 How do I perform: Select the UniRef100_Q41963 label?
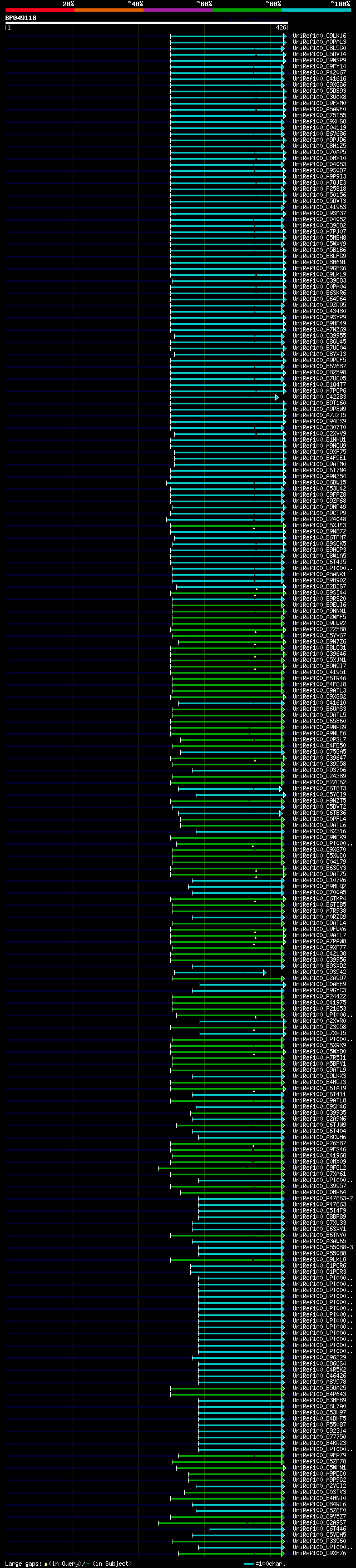click(319, 207)
